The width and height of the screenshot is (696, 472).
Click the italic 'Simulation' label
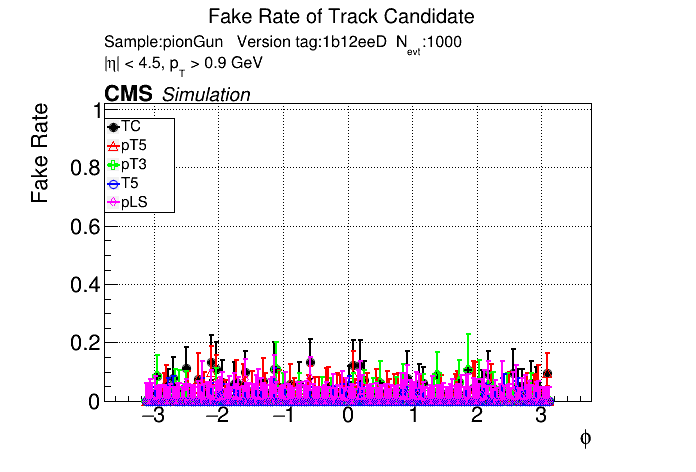pyautogui.click(x=206, y=95)
